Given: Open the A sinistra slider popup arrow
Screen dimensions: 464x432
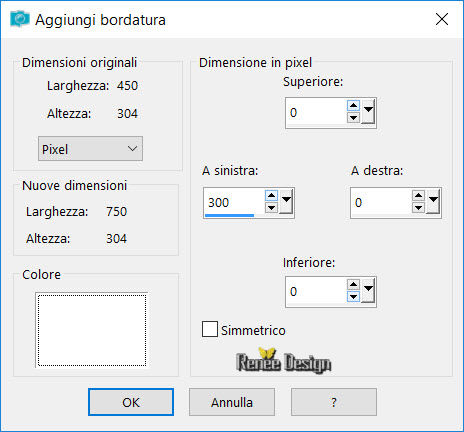Looking at the screenshot, I should click(x=286, y=202).
